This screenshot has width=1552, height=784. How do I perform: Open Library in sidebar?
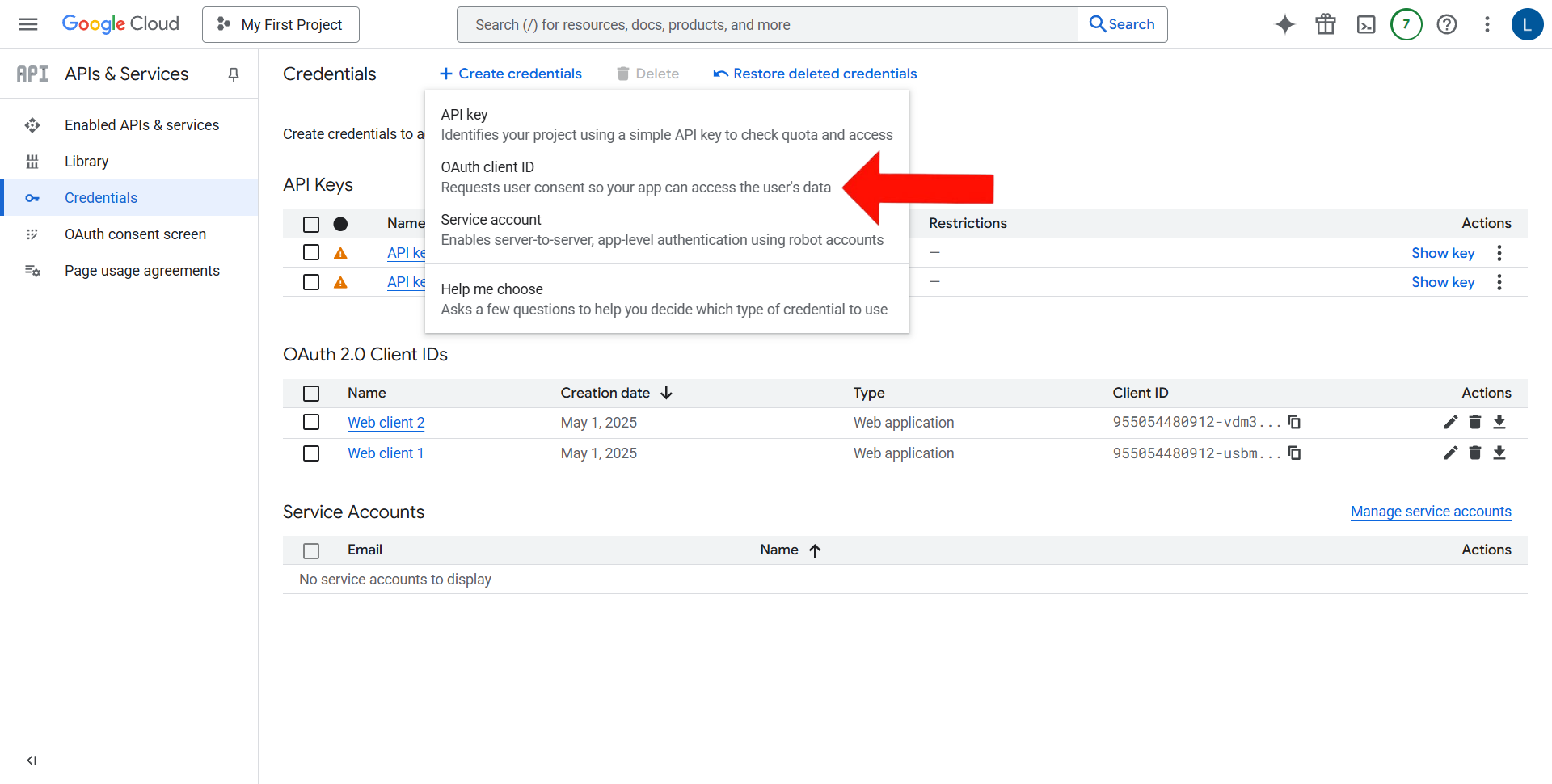129,162
